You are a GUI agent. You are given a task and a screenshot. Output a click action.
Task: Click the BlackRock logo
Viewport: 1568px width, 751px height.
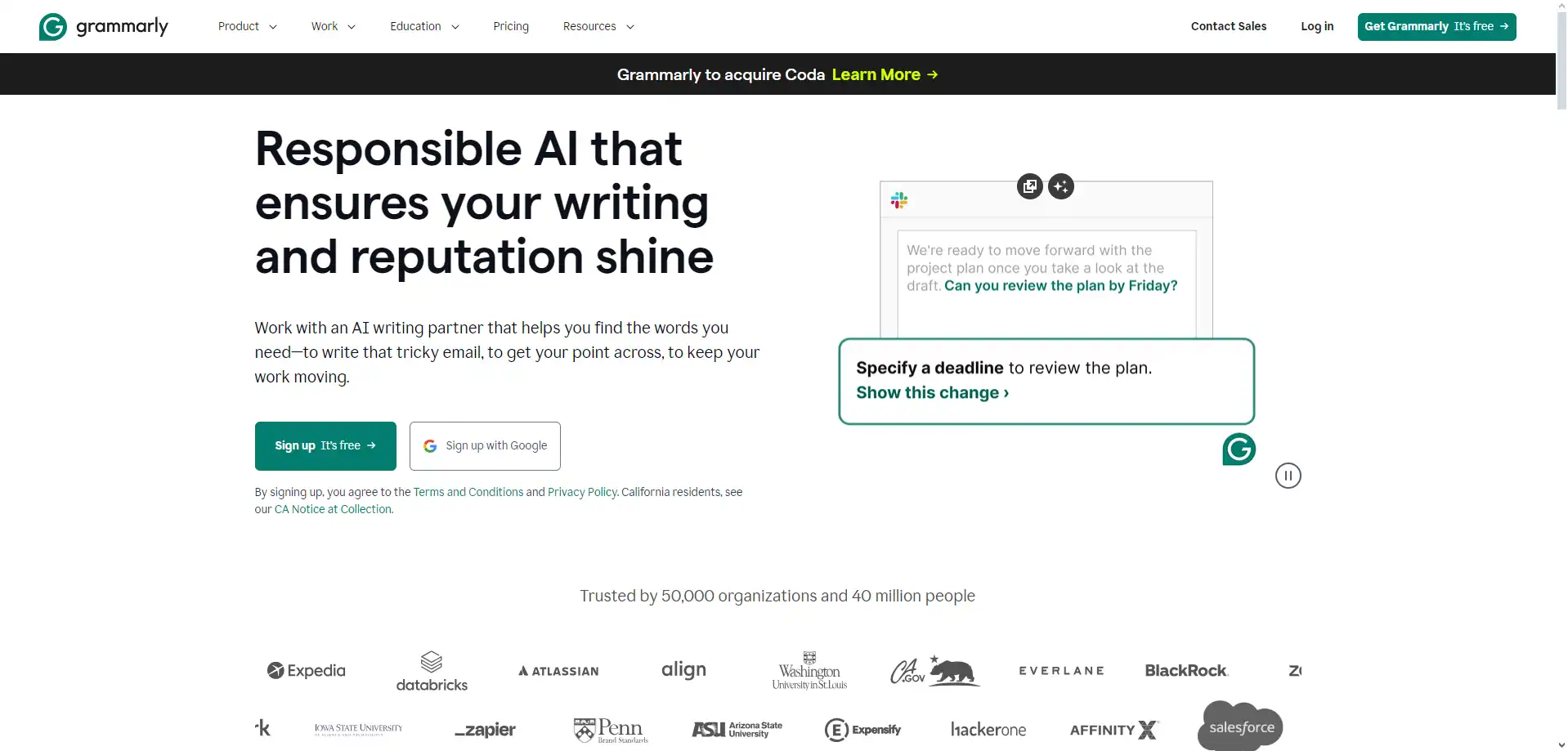[x=1186, y=671]
